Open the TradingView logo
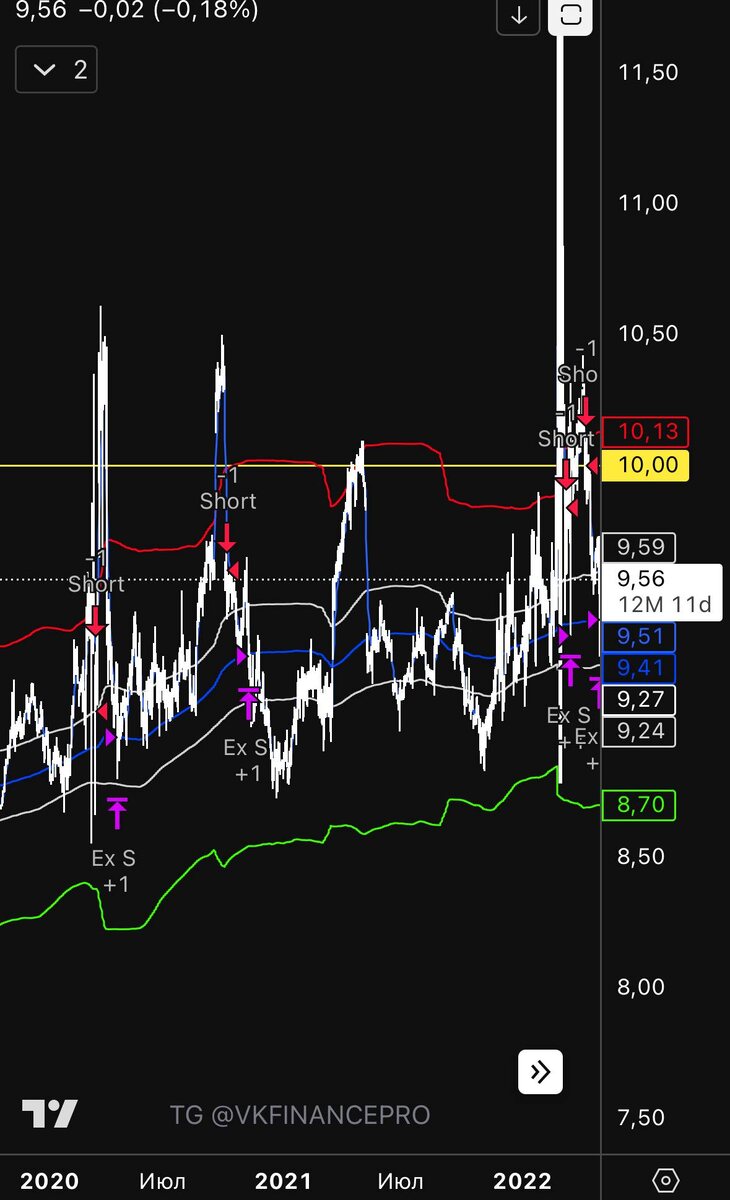This screenshot has width=730, height=1200. point(49,1114)
